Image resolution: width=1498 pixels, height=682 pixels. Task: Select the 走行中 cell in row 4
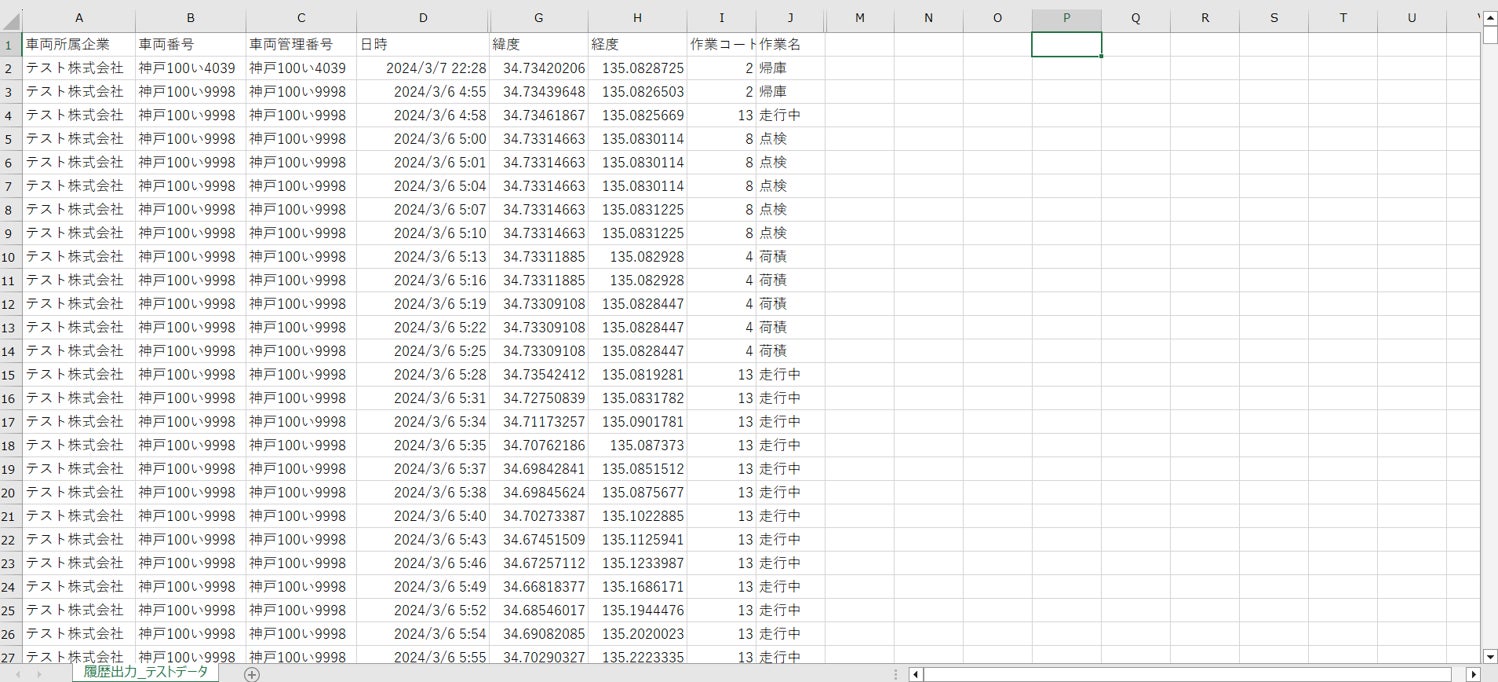coord(790,115)
